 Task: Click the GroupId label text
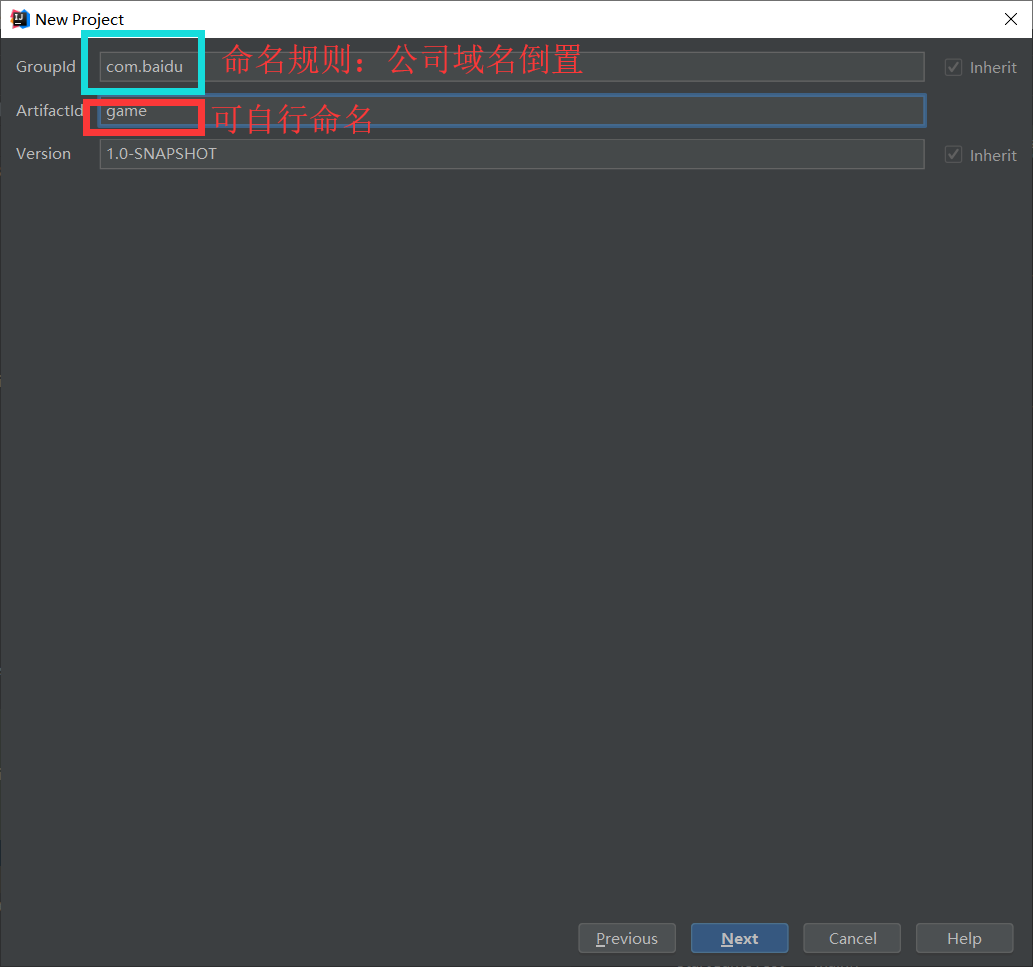[x=45, y=66]
